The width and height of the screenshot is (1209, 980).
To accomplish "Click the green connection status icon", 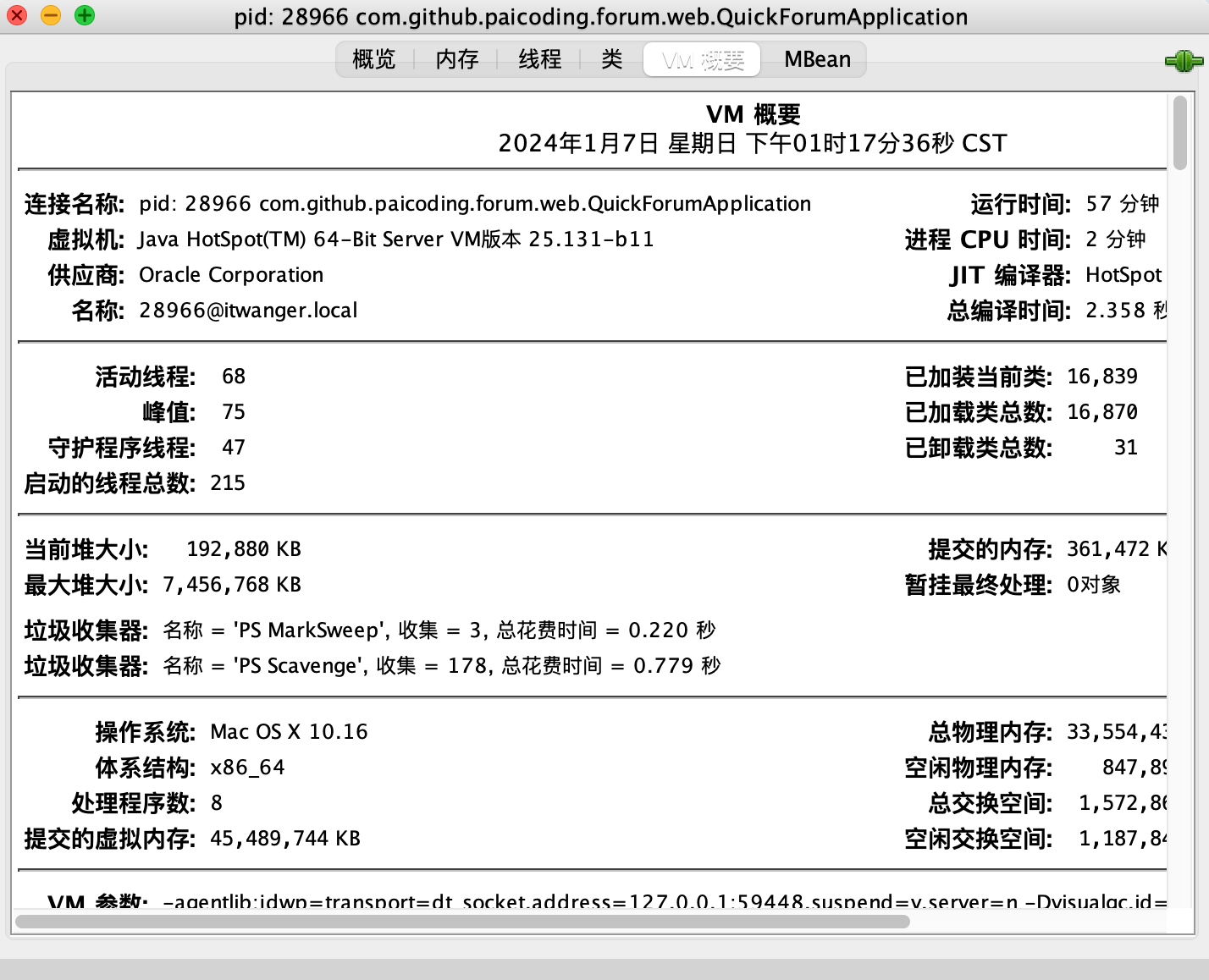I will (x=1184, y=61).
